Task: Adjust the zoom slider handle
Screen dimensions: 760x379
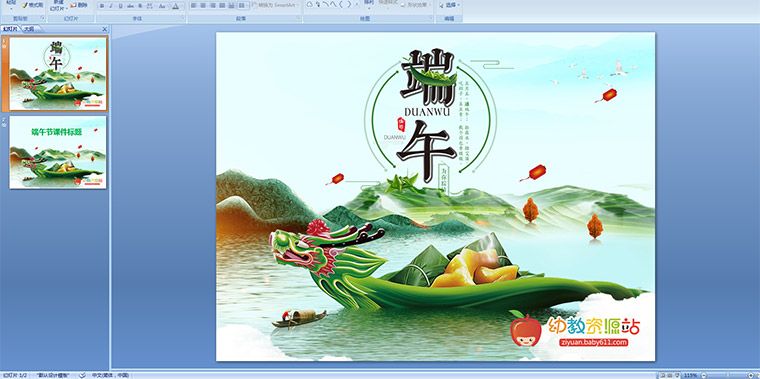Action: point(728,375)
